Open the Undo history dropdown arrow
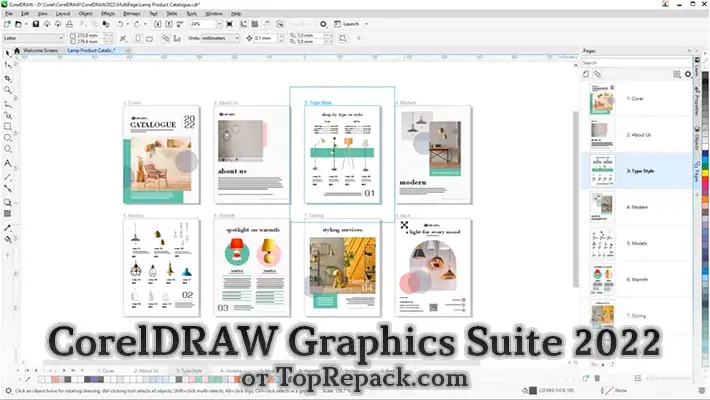 [127, 24]
